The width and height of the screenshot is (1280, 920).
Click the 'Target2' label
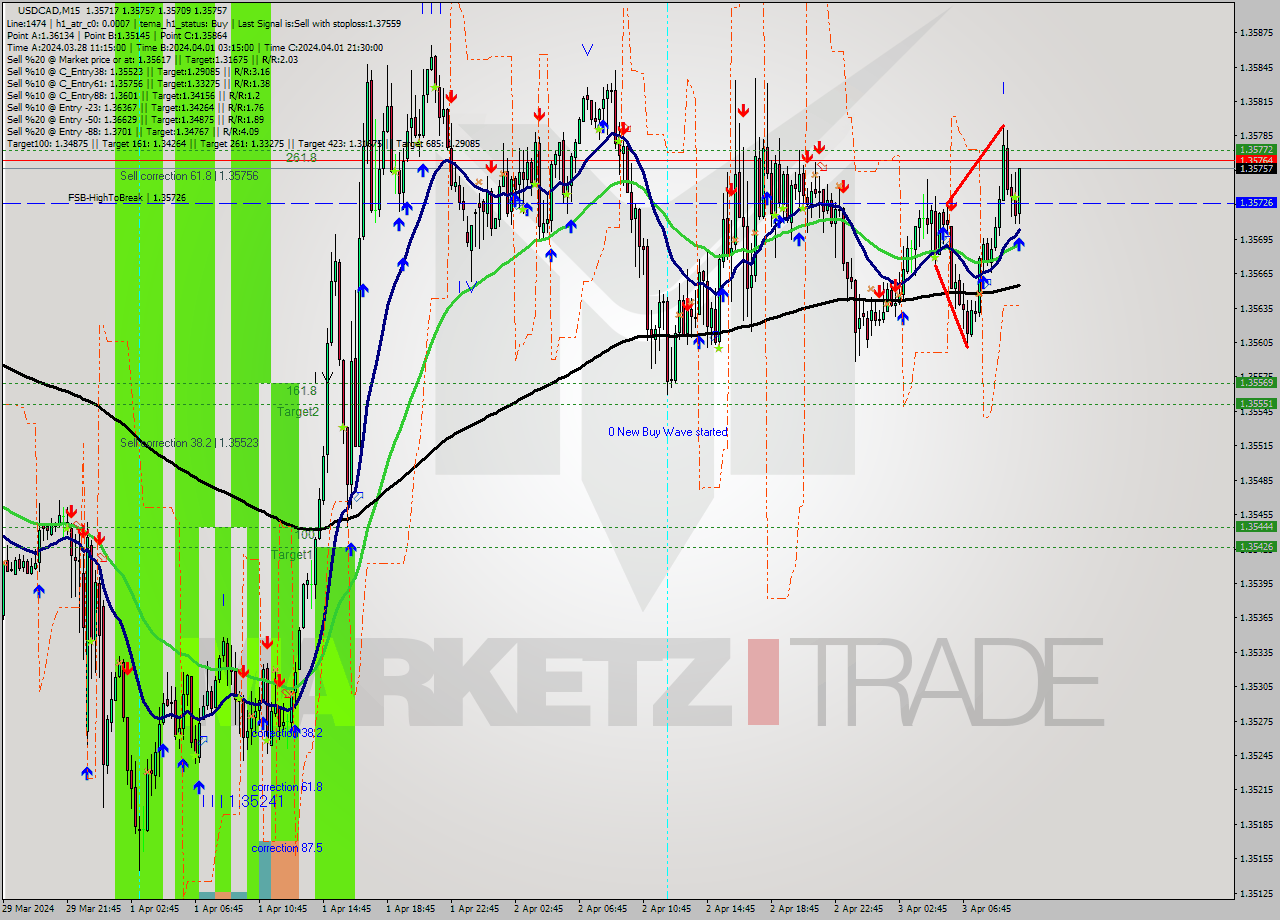(x=298, y=411)
